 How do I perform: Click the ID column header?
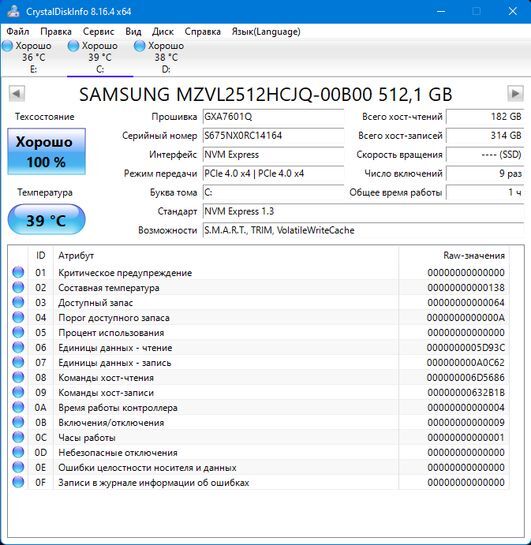click(41, 255)
